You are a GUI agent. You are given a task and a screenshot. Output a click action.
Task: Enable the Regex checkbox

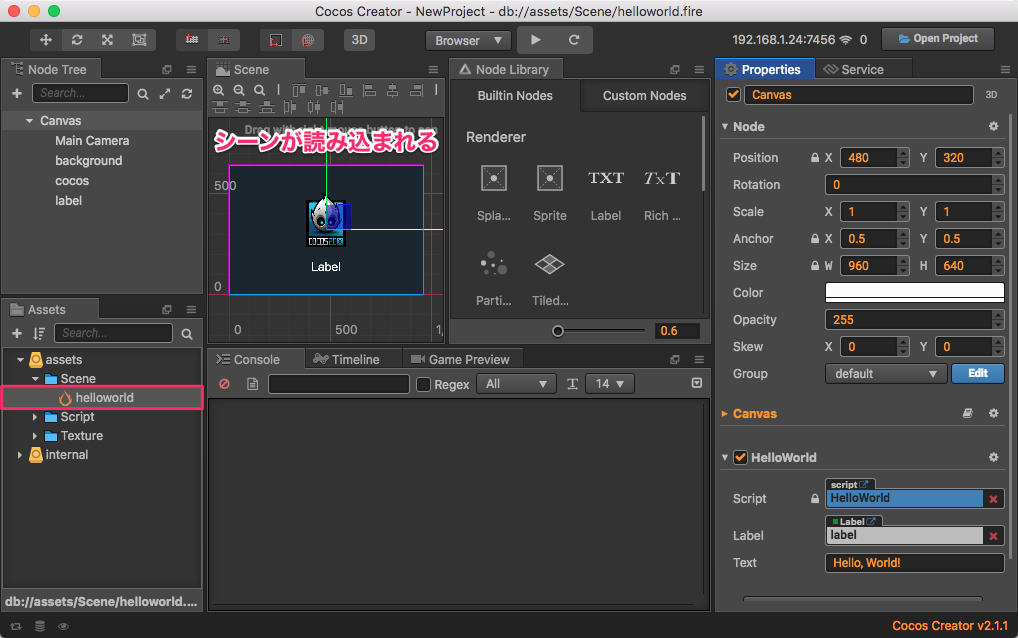[x=423, y=384]
